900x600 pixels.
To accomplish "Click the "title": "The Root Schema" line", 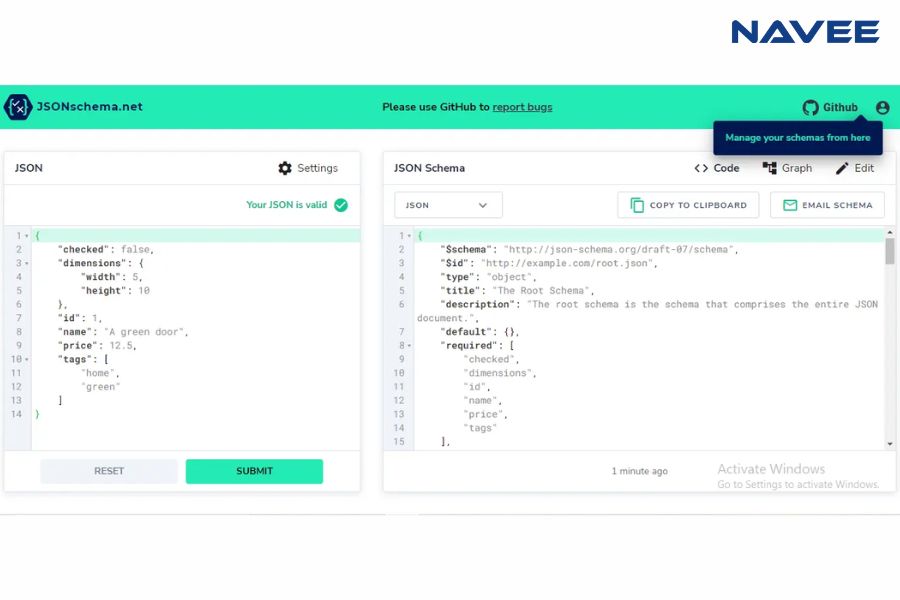I will pos(517,291).
